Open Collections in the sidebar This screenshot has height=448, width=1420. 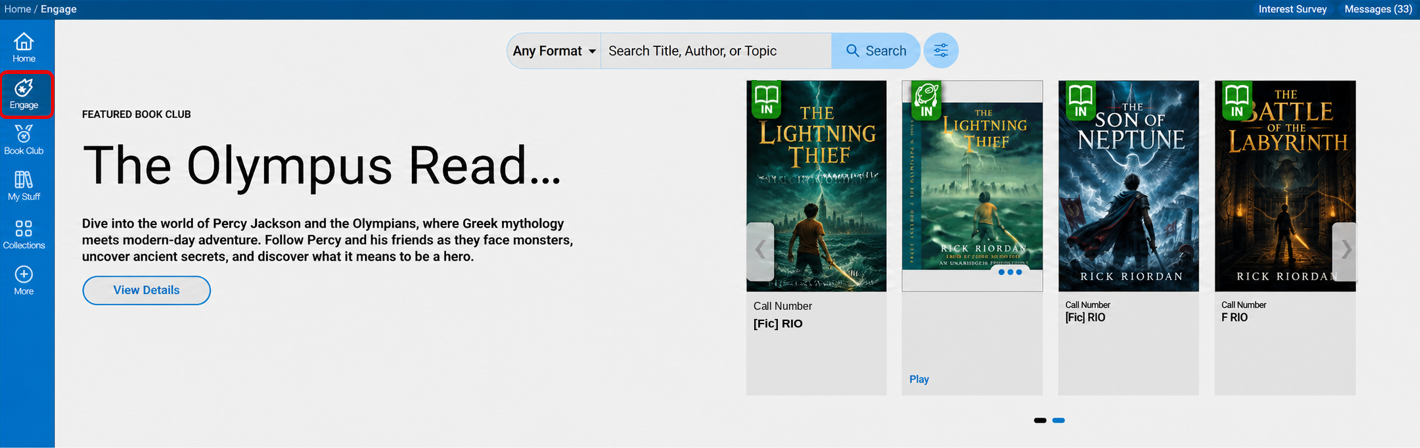click(x=24, y=234)
